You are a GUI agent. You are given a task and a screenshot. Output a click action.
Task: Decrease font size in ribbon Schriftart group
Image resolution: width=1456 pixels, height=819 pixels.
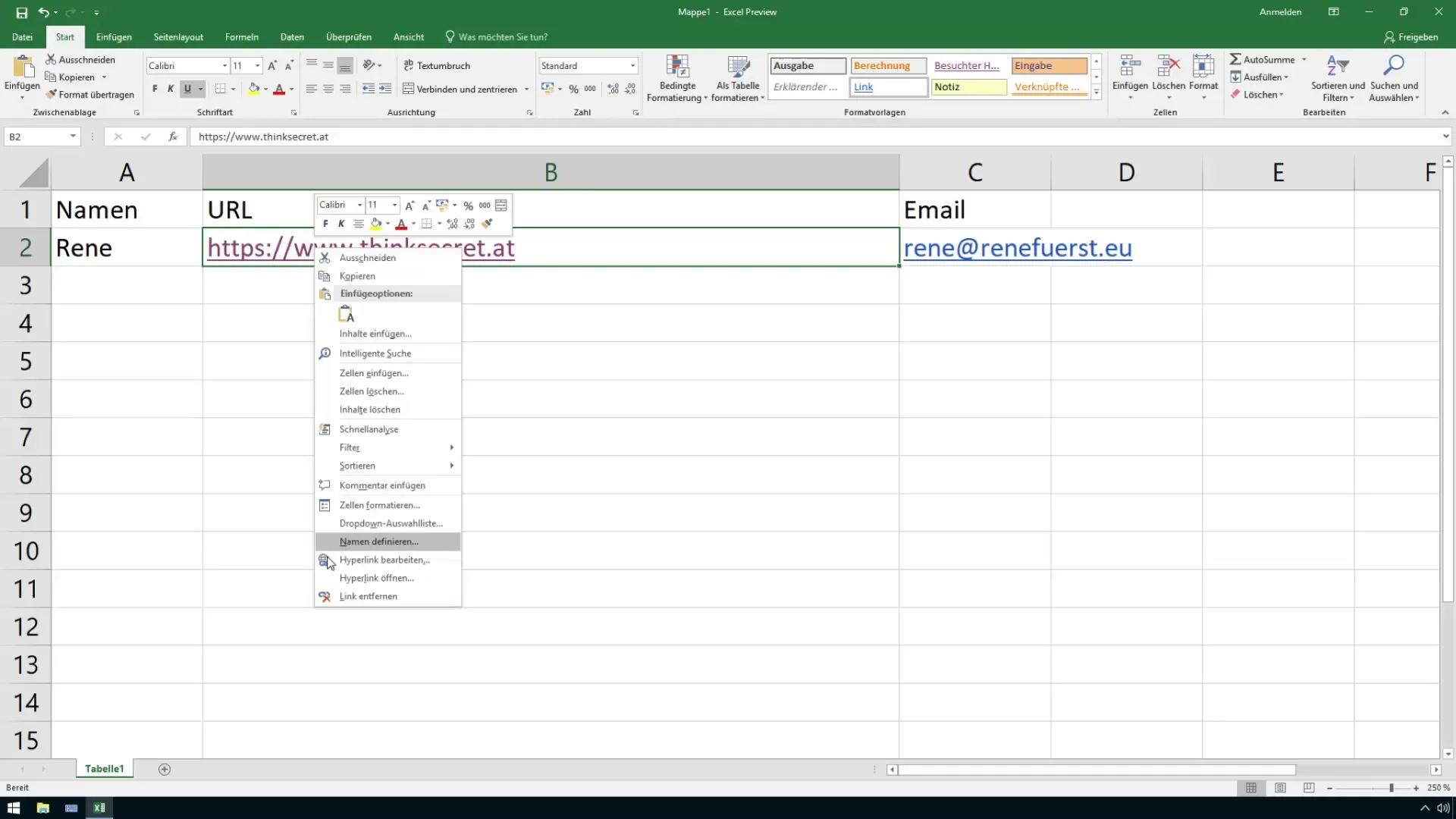coord(289,66)
